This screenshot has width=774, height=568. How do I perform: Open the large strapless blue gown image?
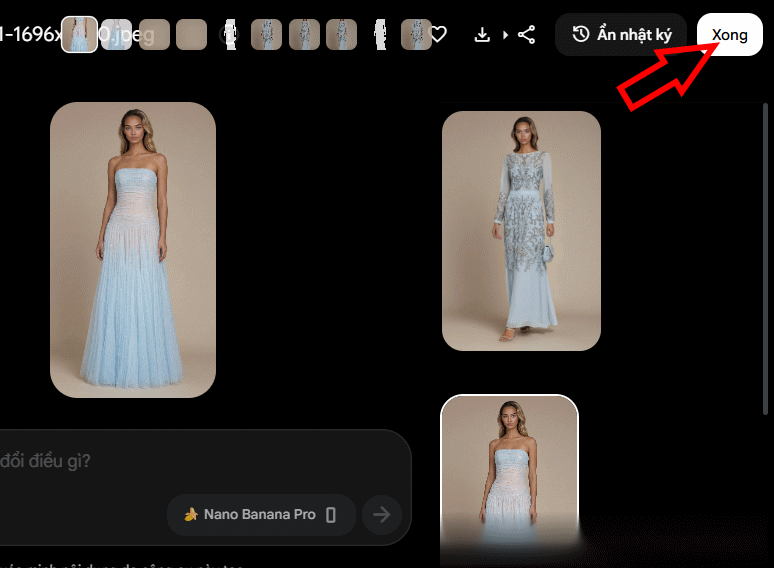133,250
